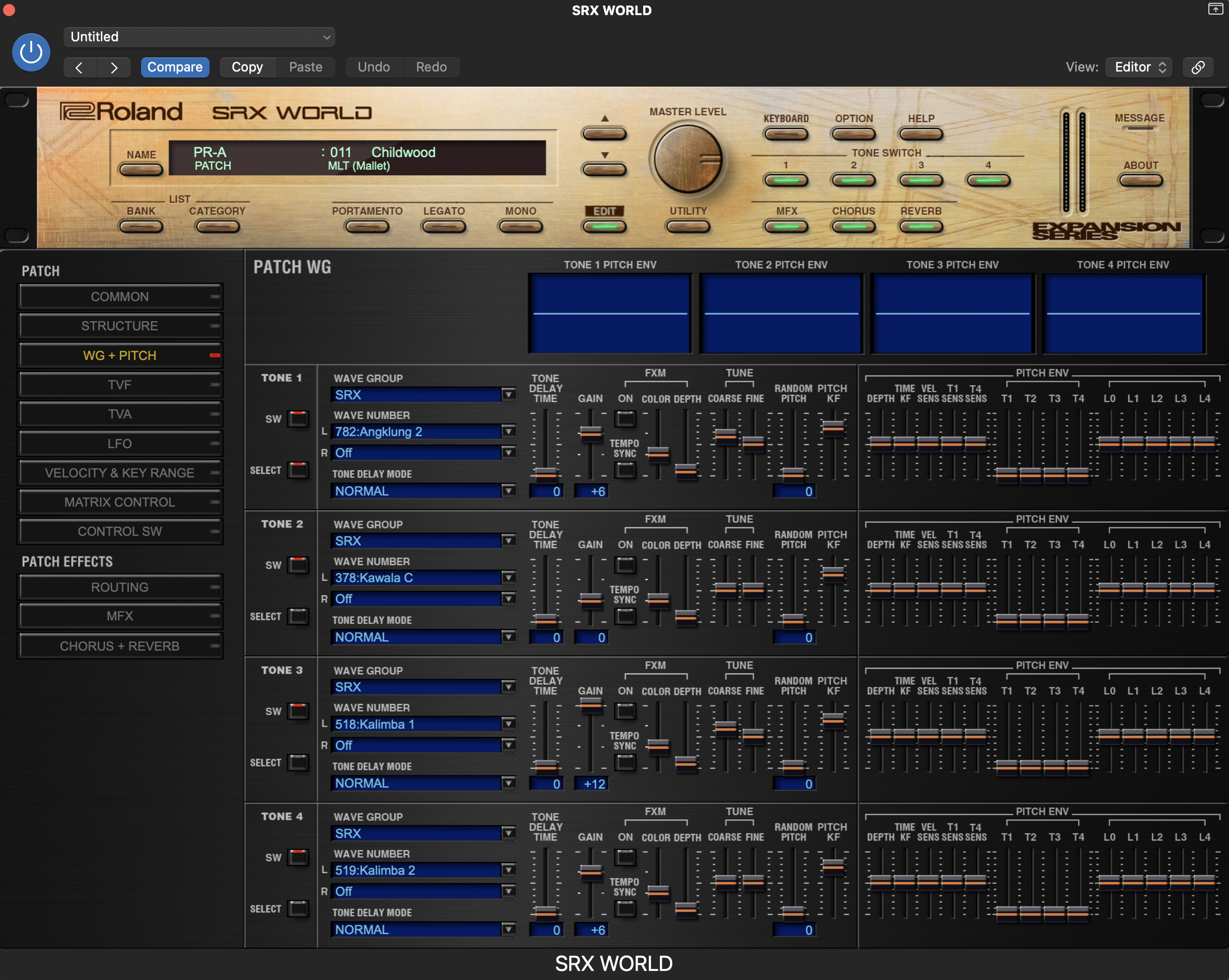This screenshot has height=980, width=1229.
Task: Click the Copy button
Action: point(247,67)
